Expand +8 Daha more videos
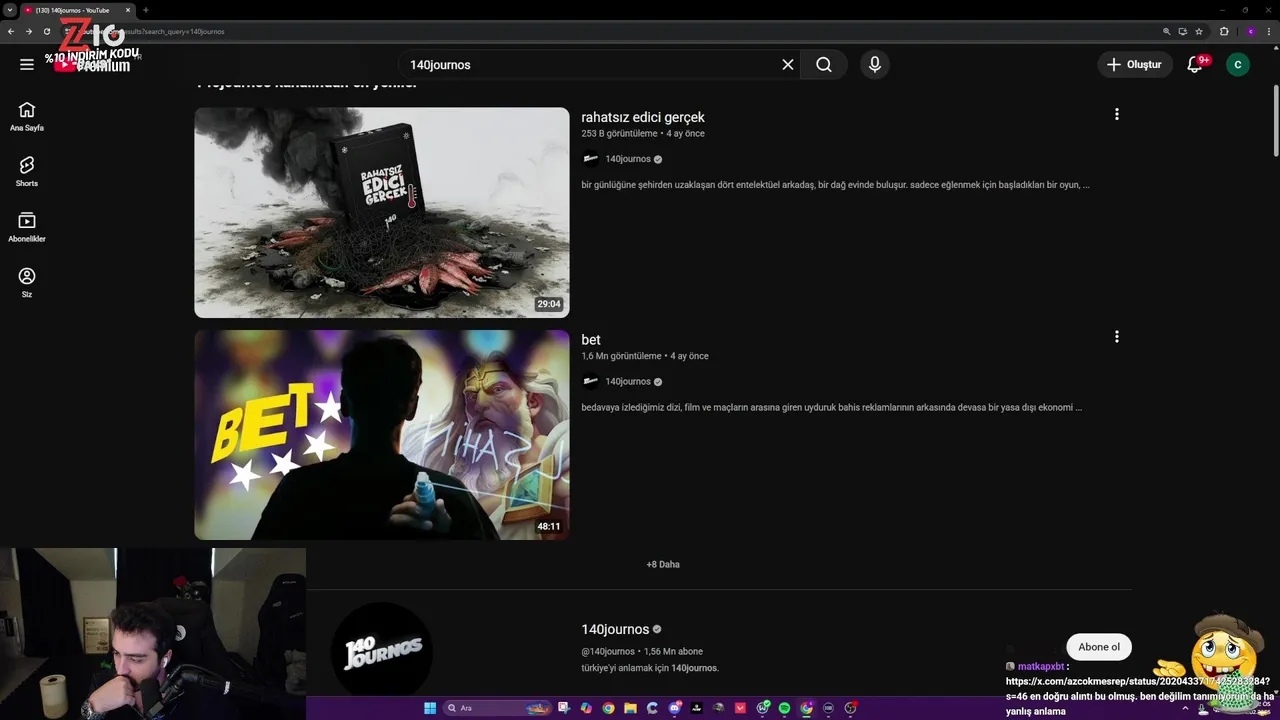Viewport: 1280px width, 720px height. 663,564
